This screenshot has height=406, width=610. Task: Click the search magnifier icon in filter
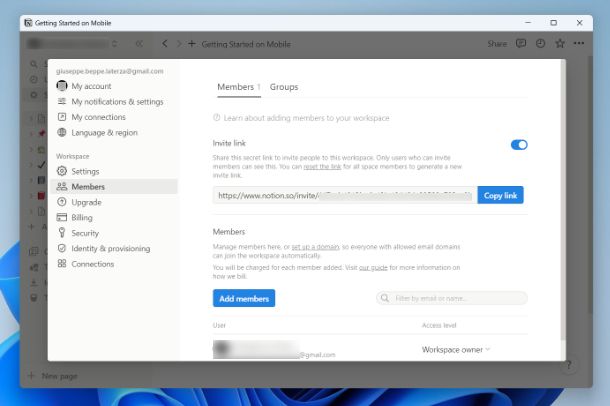click(385, 298)
